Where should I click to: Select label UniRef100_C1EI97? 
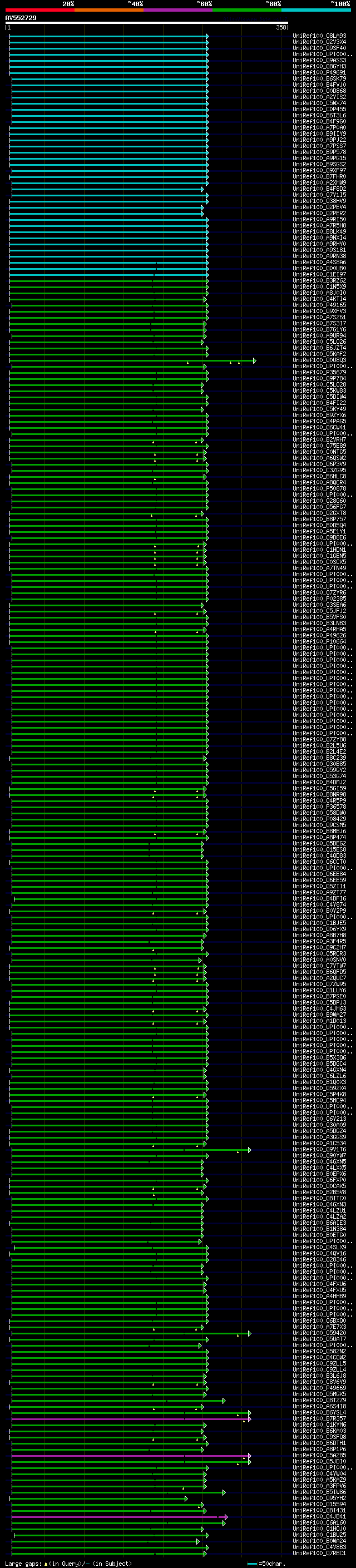(319, 275)
